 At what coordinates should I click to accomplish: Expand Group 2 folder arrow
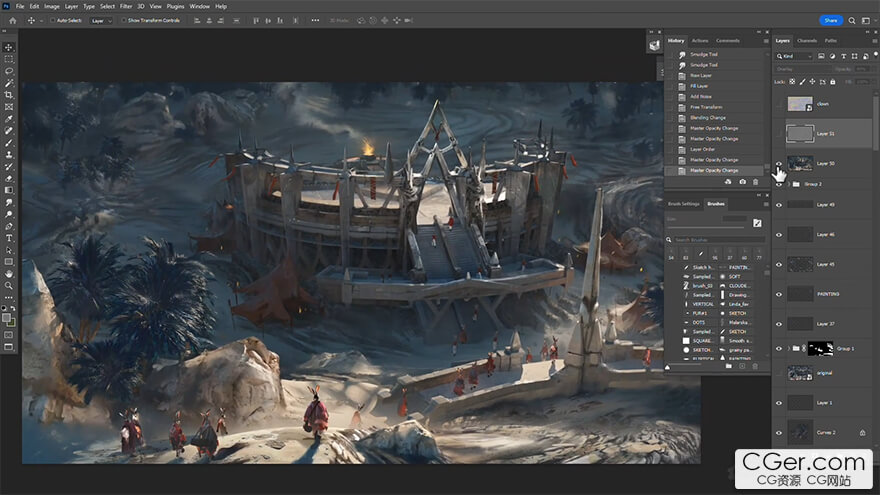(789, 184)
